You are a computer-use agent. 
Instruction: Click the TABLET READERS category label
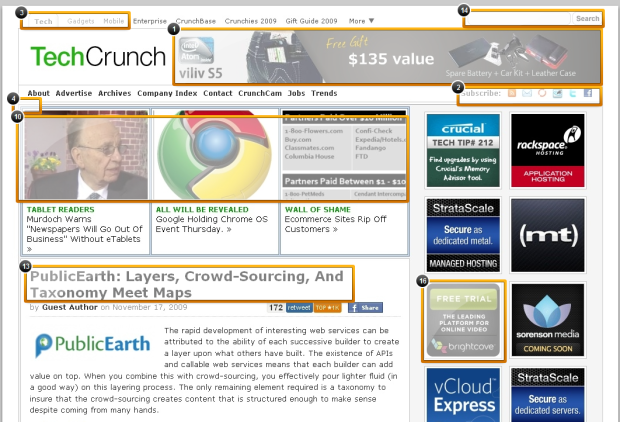(x=60, y=210)
